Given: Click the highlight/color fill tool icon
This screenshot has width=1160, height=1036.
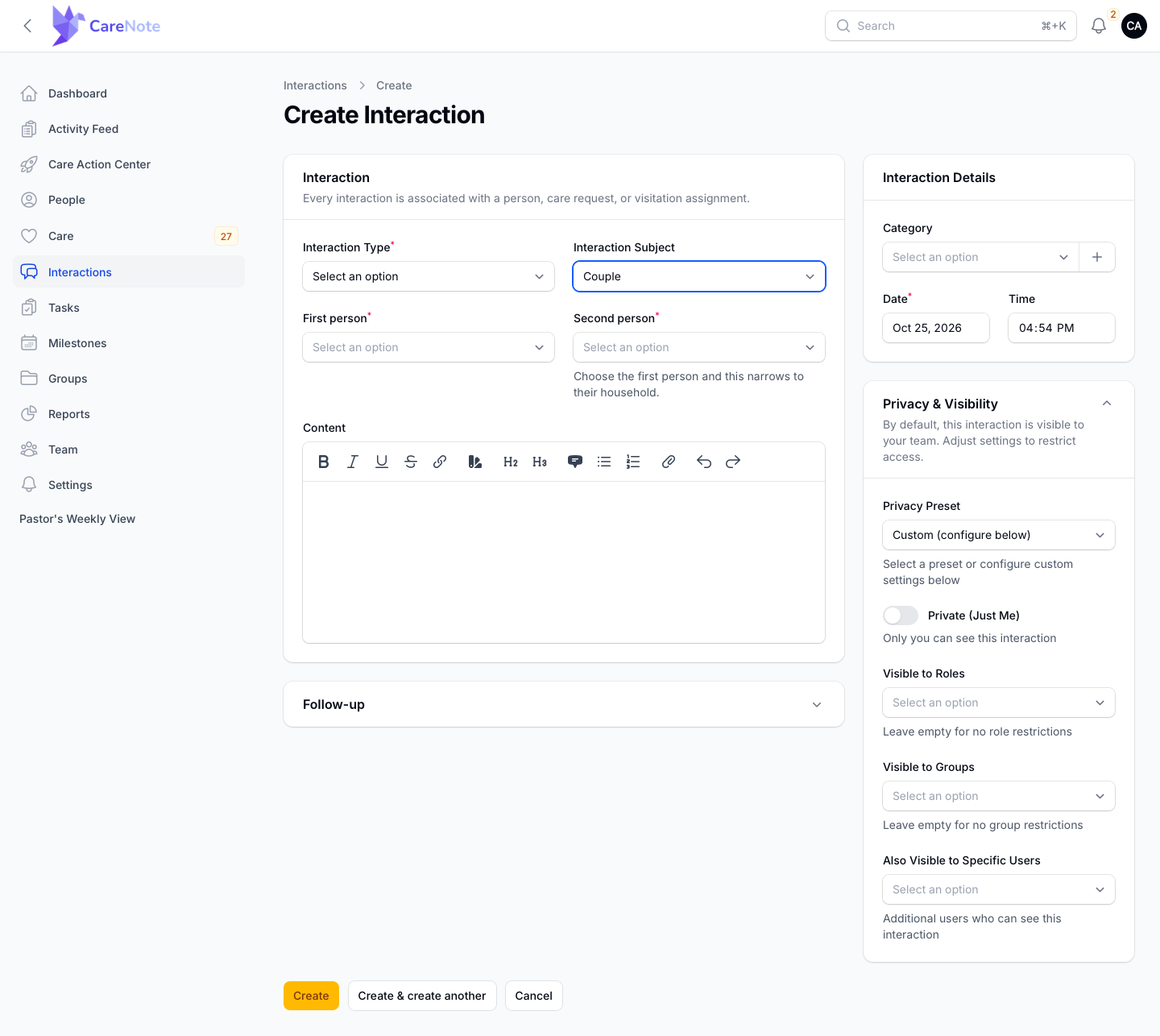Looking at the screenshot, I should pyautogui.click(x=475, y=462).
